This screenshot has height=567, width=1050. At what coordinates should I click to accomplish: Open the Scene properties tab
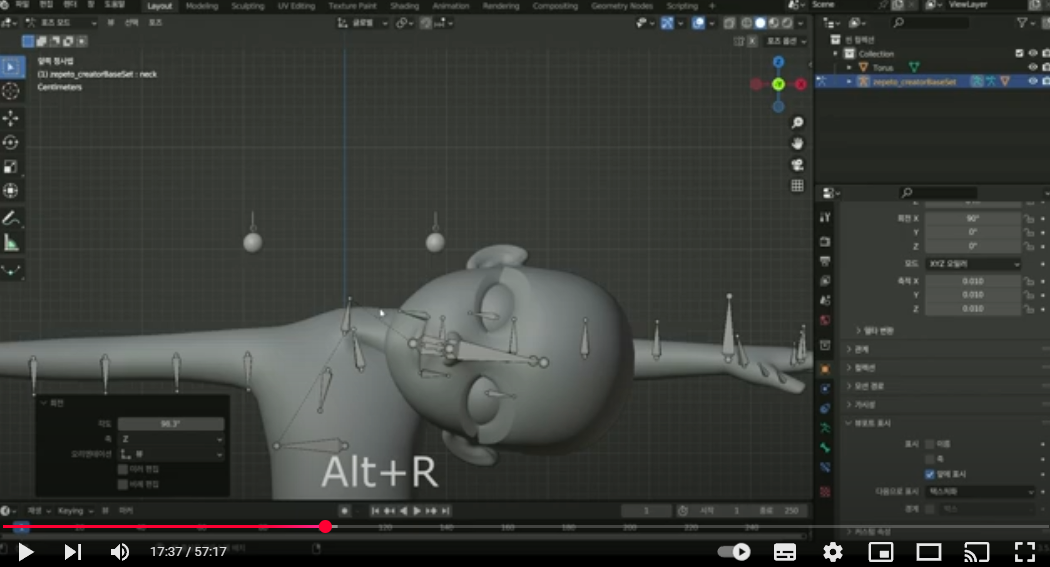[x=825, y=300]
